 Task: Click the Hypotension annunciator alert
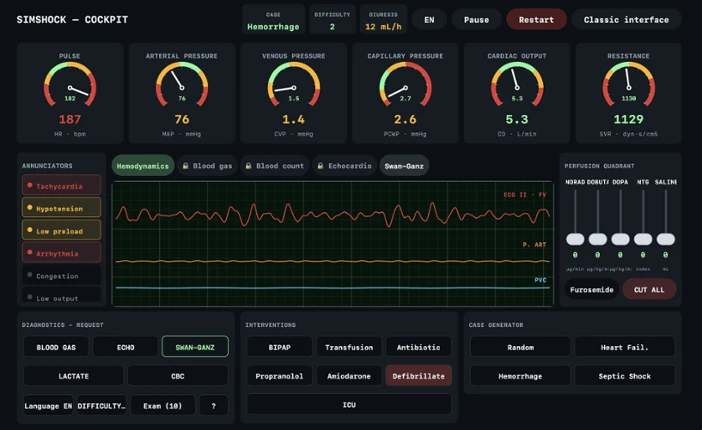[x=61, y=208]
